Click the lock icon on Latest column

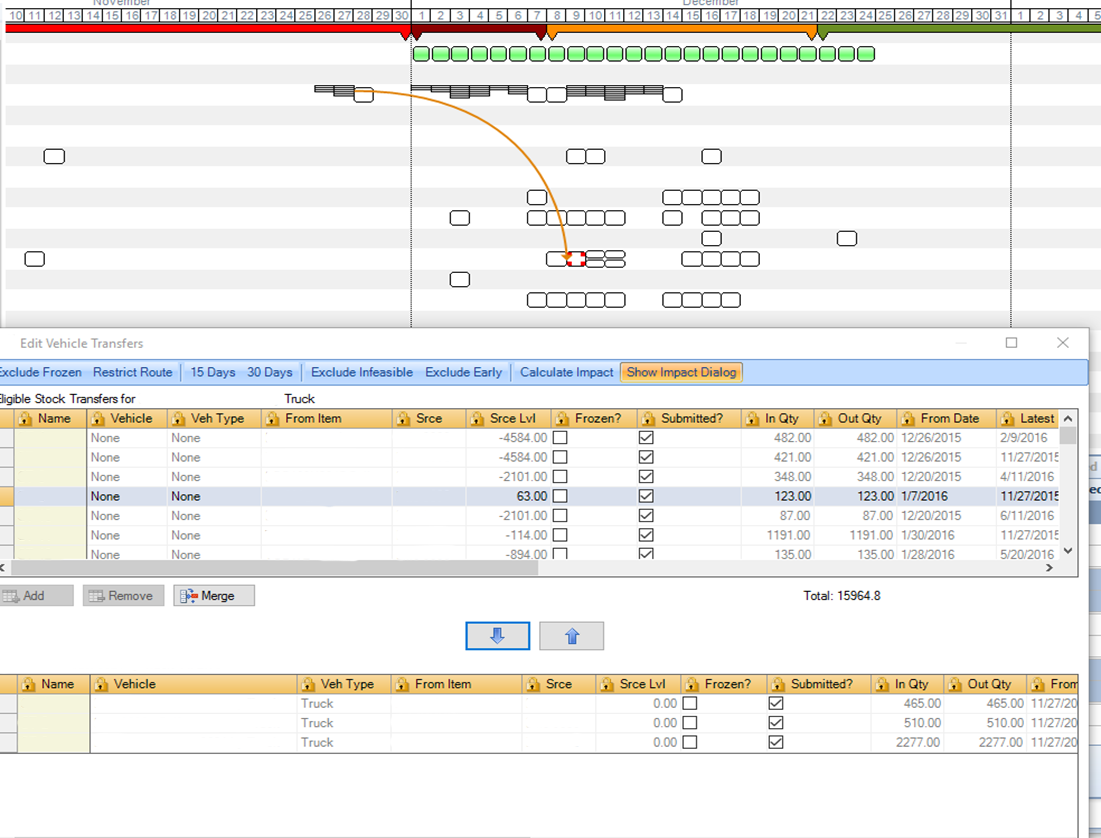(x=1008, y=419)
